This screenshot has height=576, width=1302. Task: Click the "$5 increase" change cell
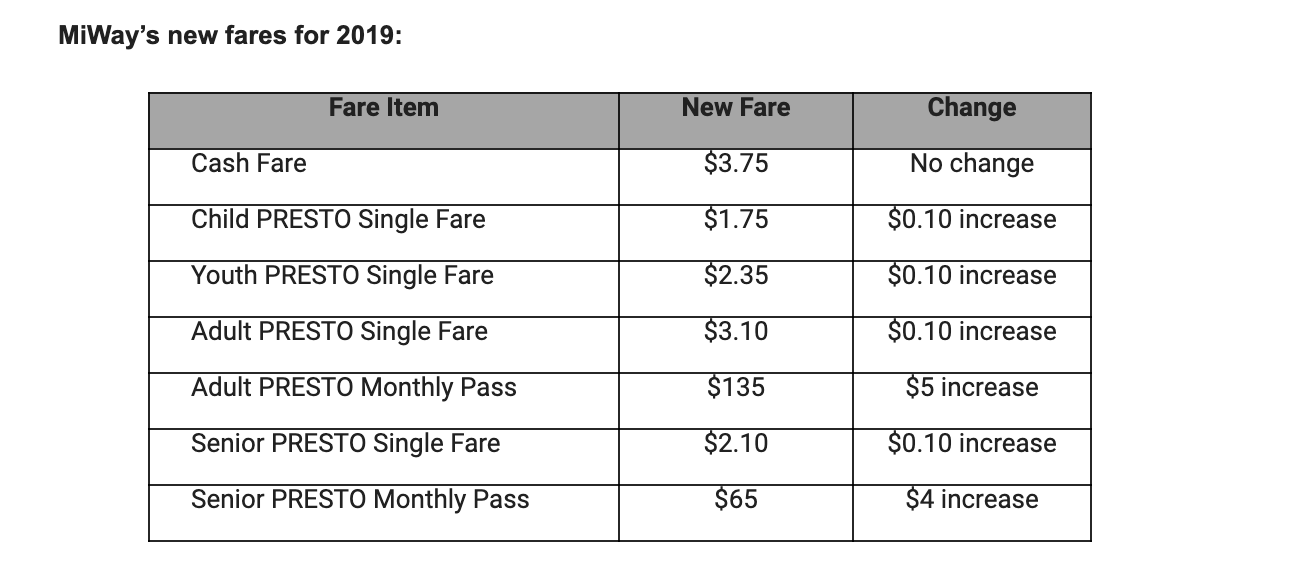tap(971, 388)
